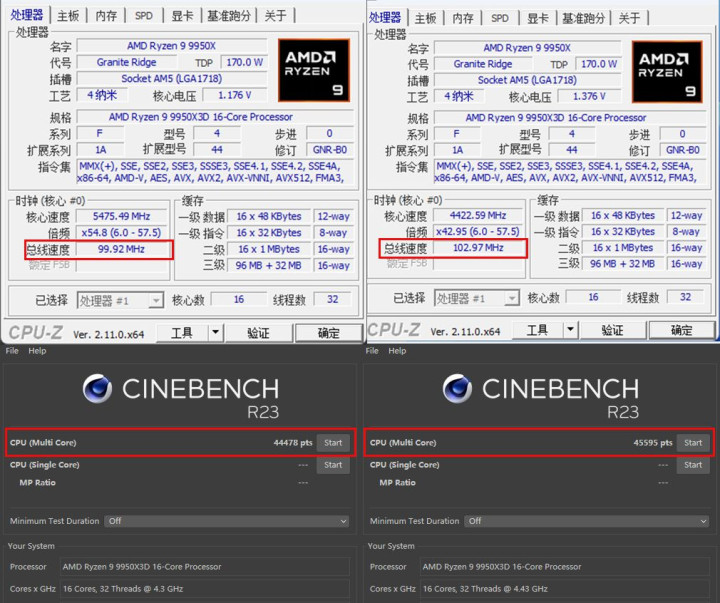Image resolution: width=720 pixels, height=603 pixels.
Task: Expand the 处理器 #1 dropdown in right CPU-Z
Action: [x=514, y=298]
